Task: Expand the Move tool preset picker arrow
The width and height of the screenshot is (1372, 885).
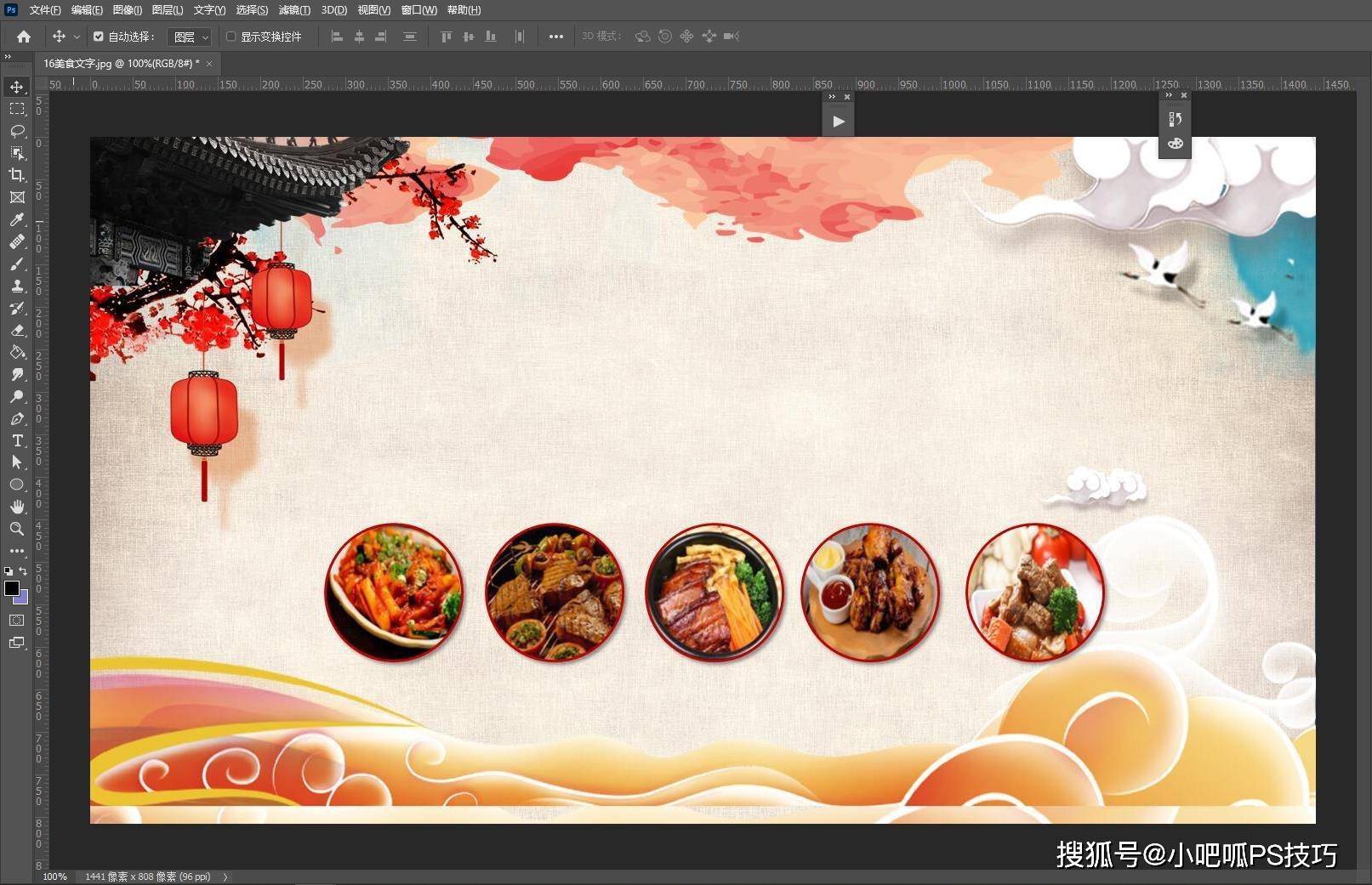Action: pyautogui.click(x=77, y=37)
